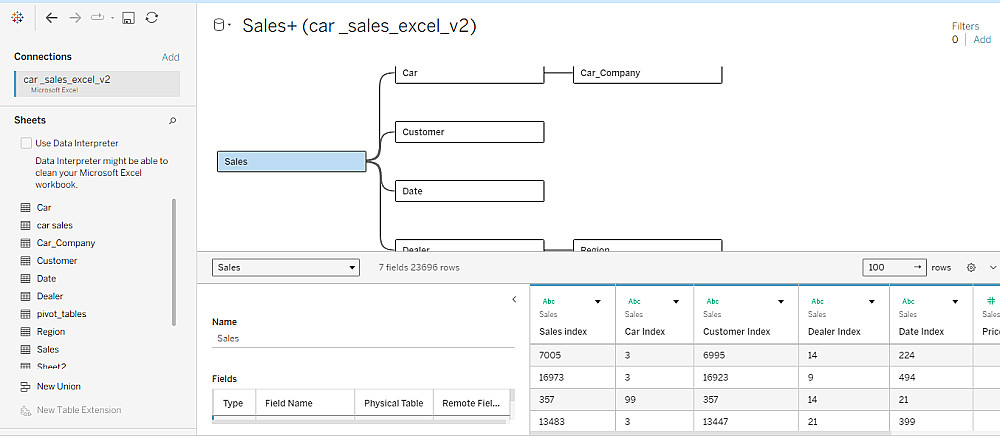Refresh the data source
1000x436 pixels.
tap(151, 18)
